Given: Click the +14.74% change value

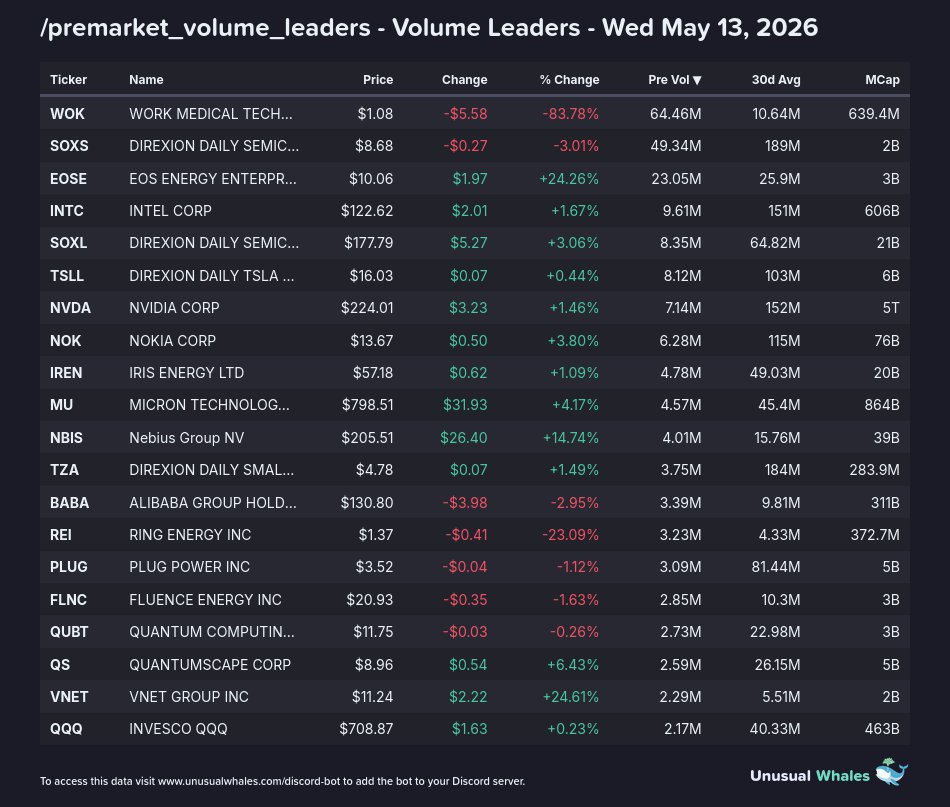Looking at the screenshot, I should (570, 437).
